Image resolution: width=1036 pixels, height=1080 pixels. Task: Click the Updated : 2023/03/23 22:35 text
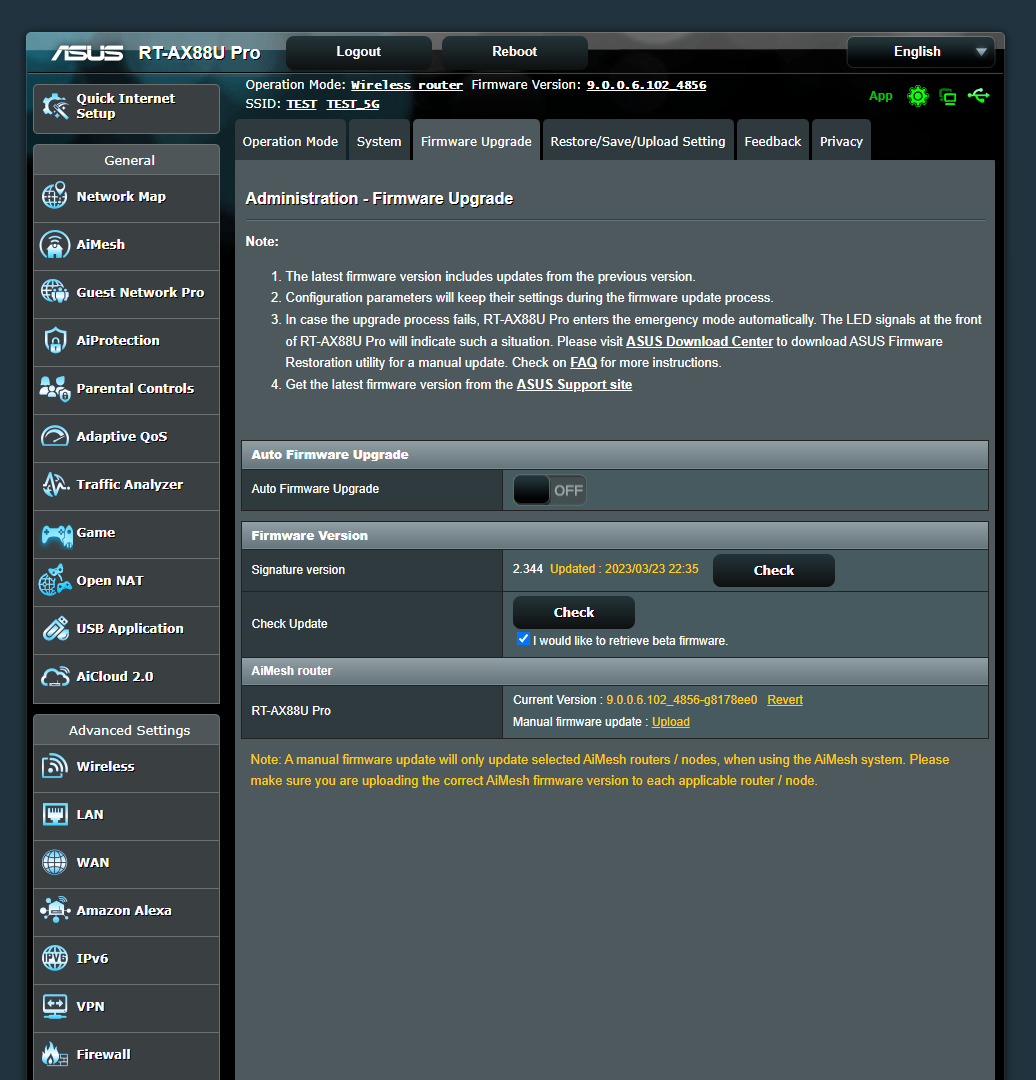point(624,569)
